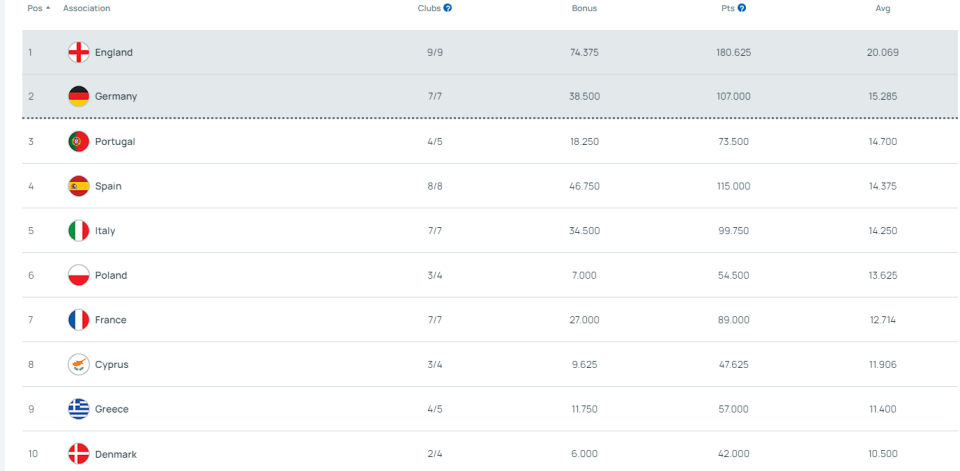
Task: Open the Pts column help tooltip icon
Action: [742, 8]
